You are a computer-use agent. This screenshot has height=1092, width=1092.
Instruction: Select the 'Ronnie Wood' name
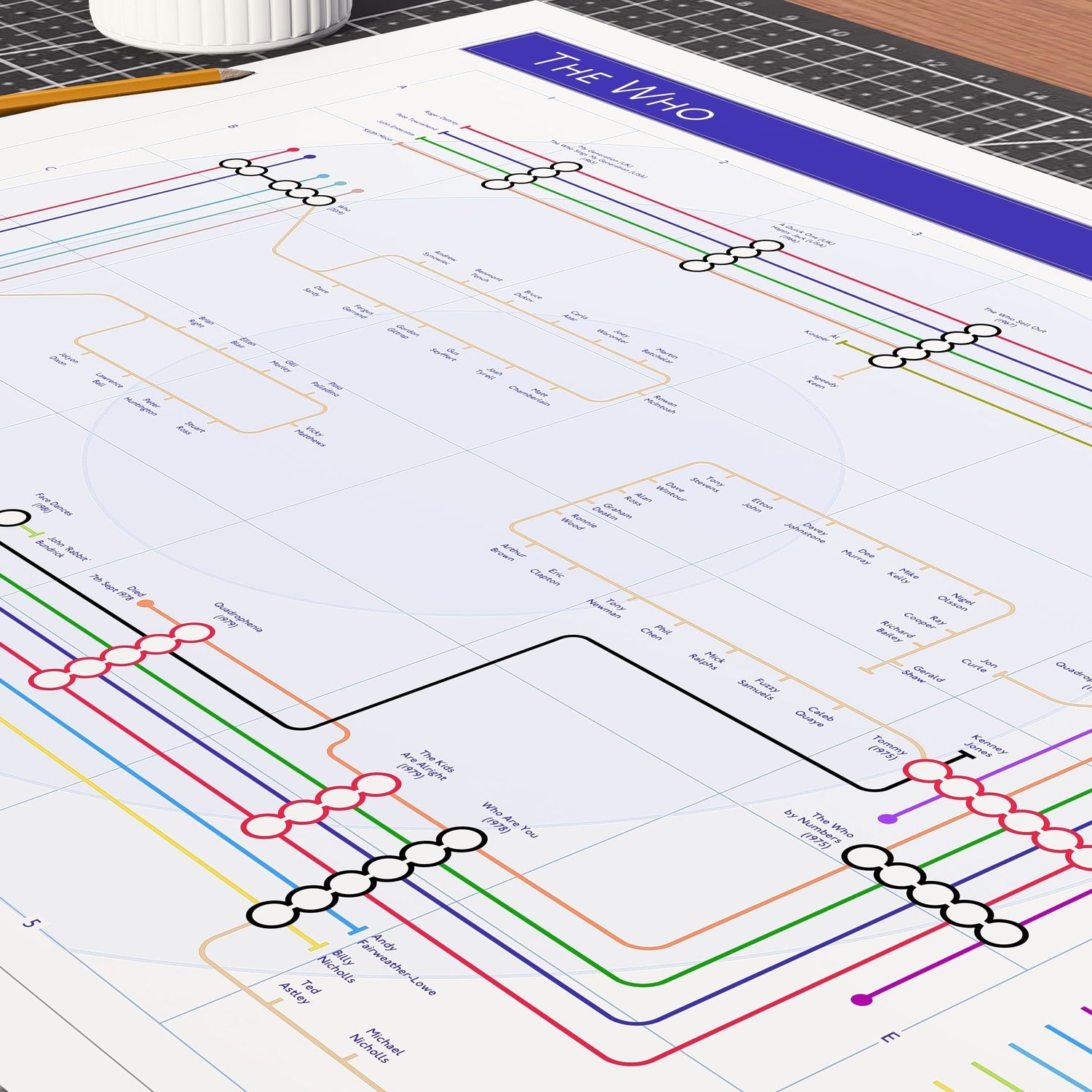point(578,521)
